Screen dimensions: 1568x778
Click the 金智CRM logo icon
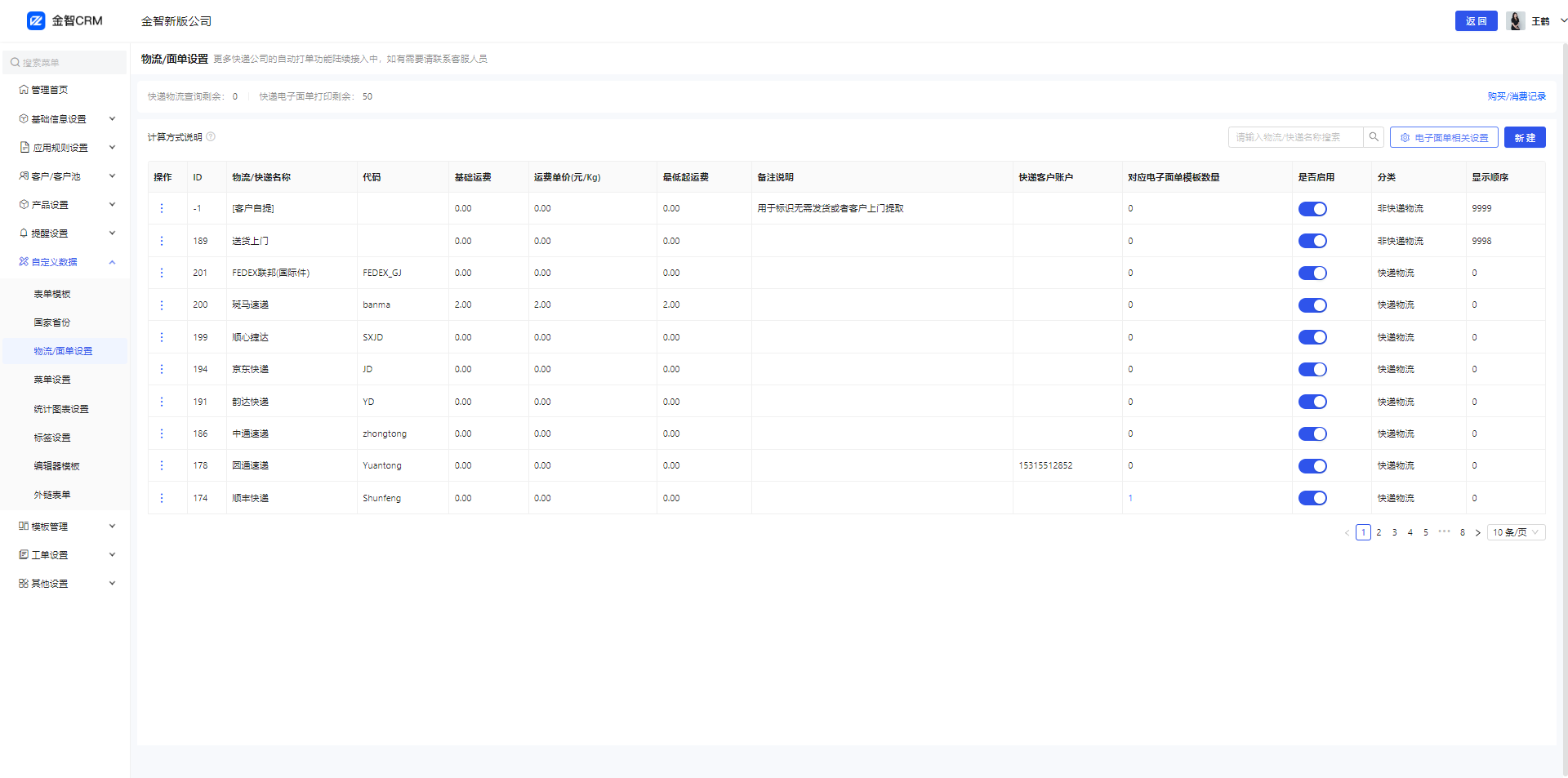36,21
